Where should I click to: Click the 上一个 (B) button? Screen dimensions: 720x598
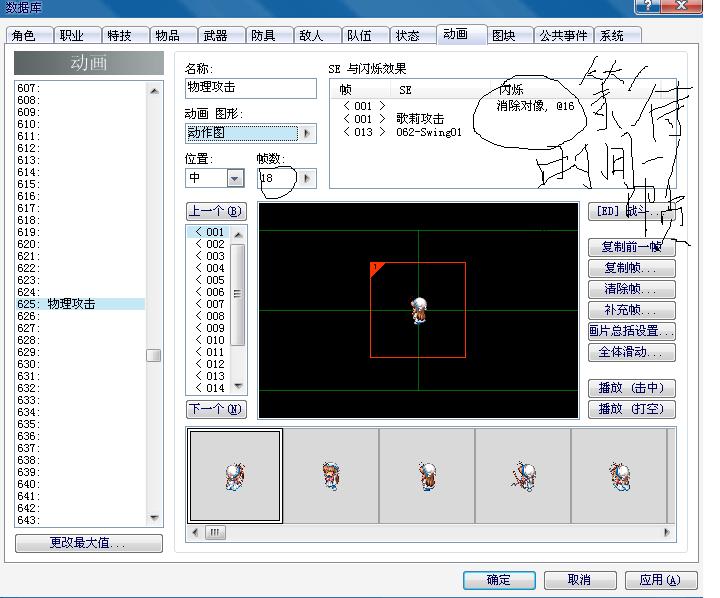(x=216, y=211)
